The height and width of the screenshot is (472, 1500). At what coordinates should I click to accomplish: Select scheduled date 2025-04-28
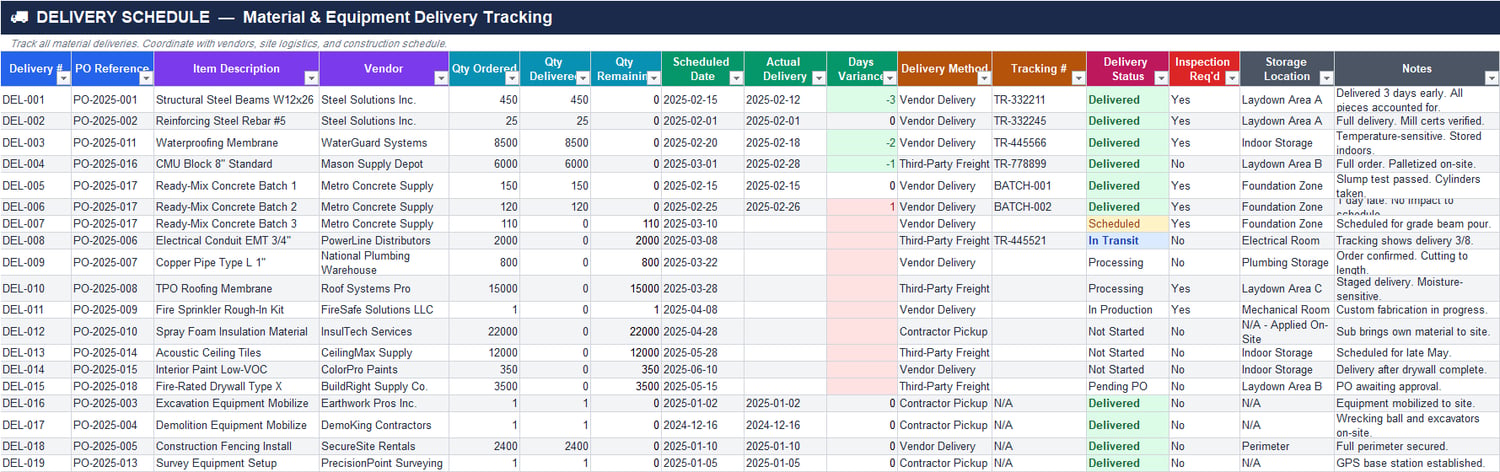(703, 332)
